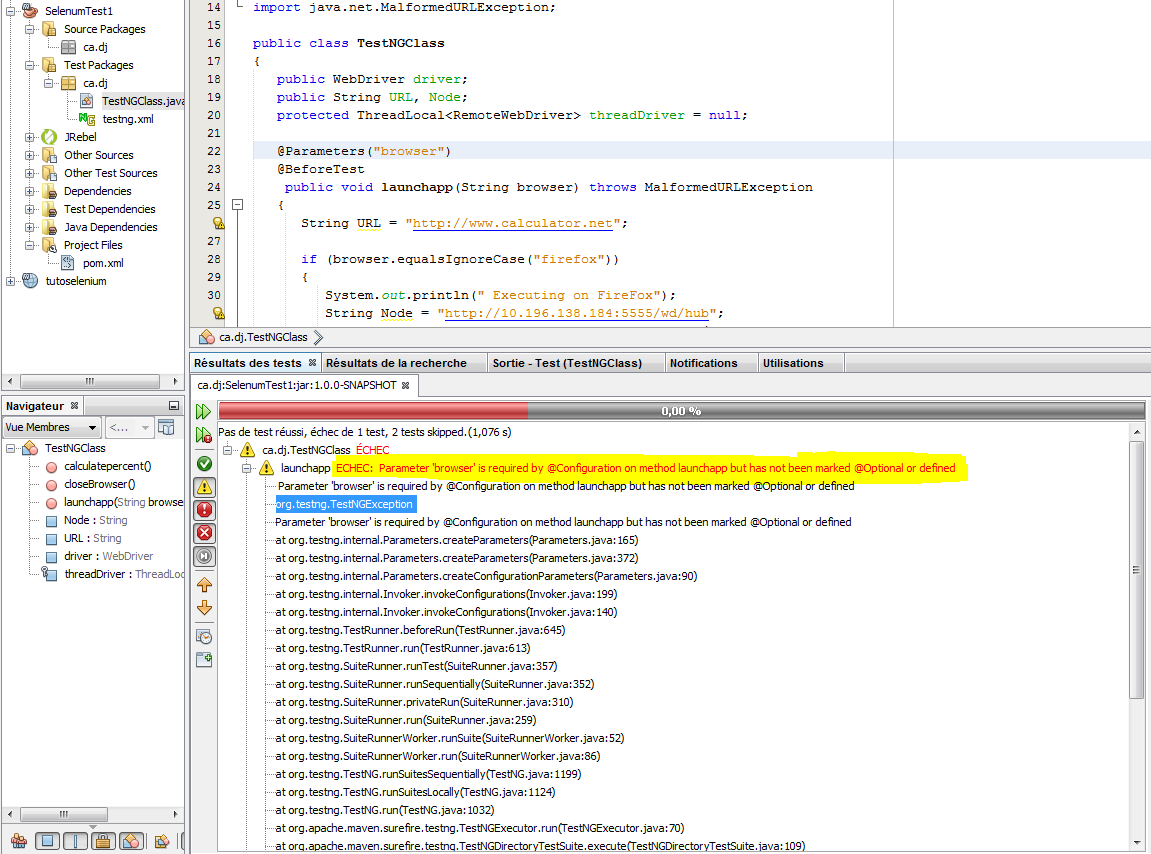Open the Vue Membres dropdown
Screen dimensions: 1151x854
[x=50, y=428]
